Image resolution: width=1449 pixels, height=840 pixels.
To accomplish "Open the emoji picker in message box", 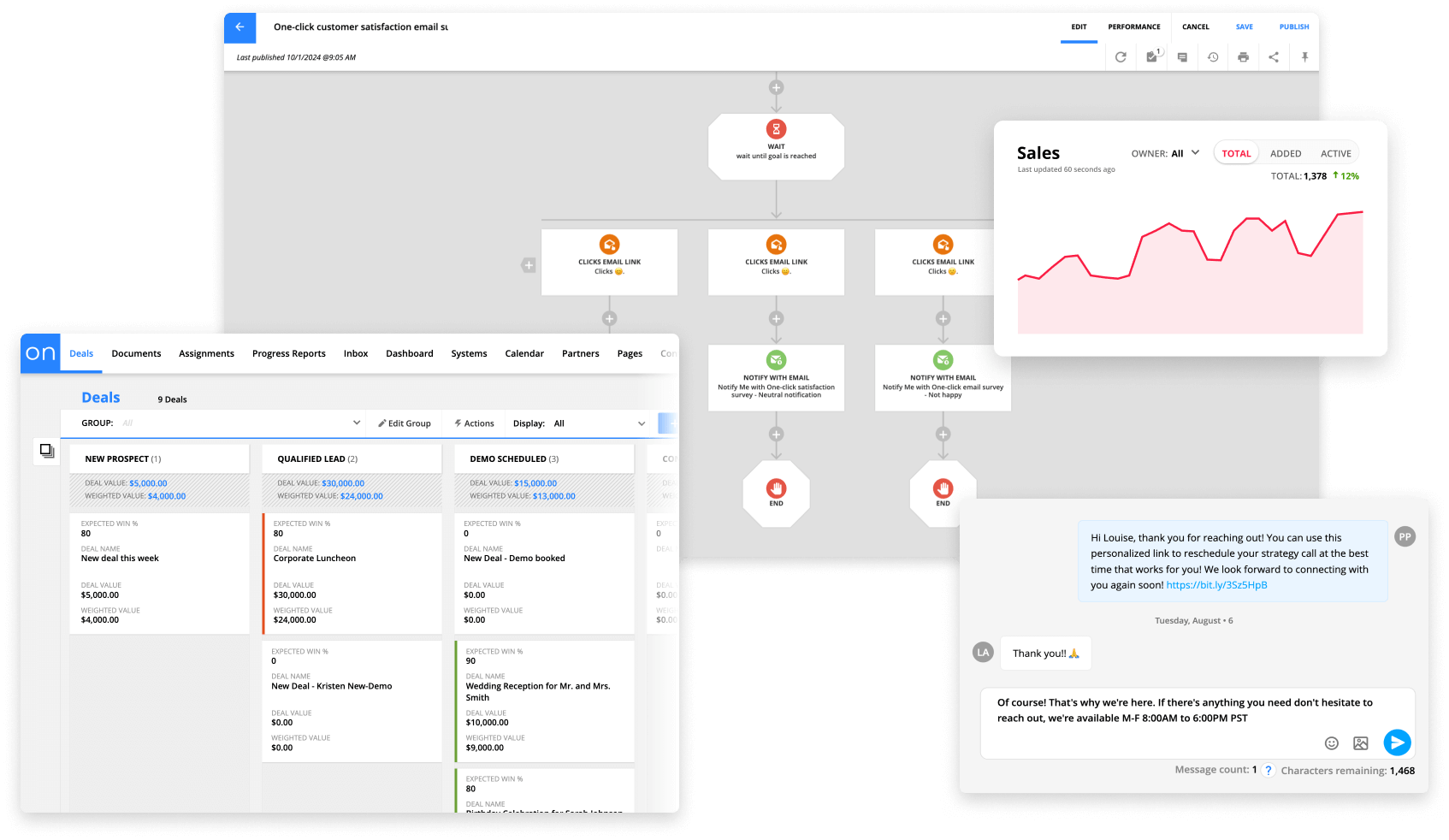I will click(1331, 743).
